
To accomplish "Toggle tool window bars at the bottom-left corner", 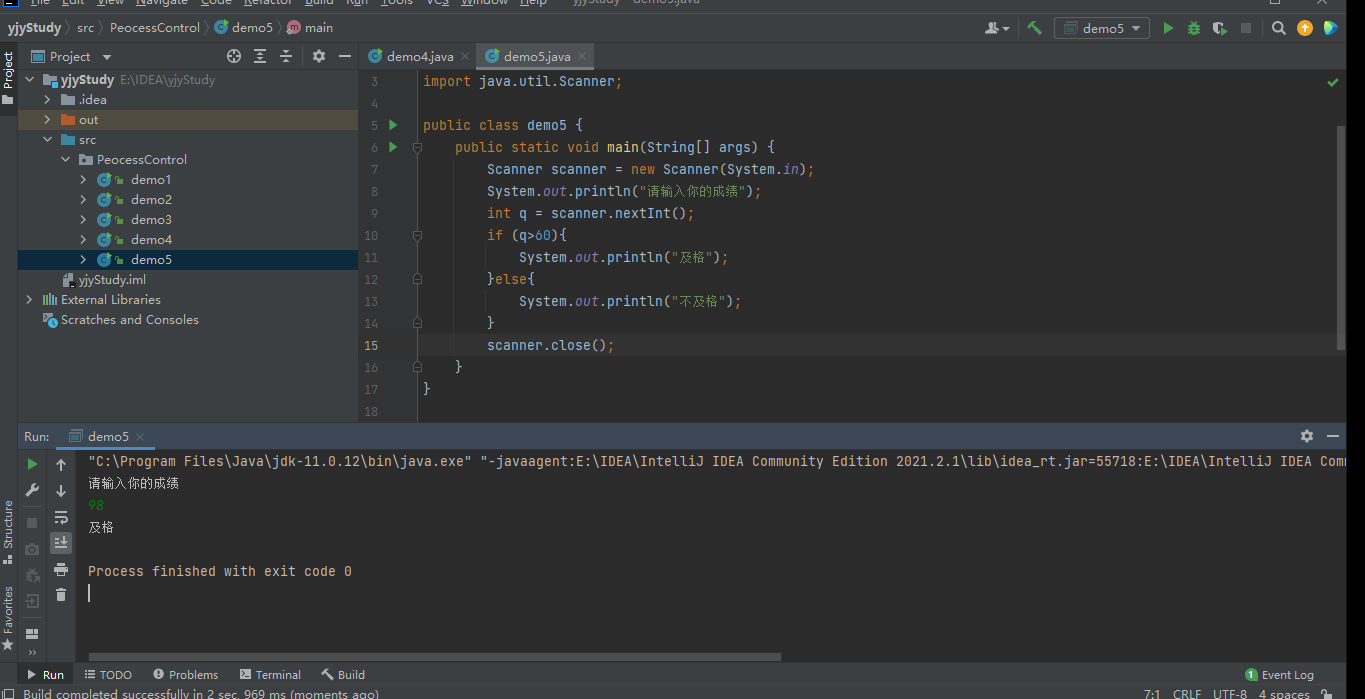I will 8,692.
